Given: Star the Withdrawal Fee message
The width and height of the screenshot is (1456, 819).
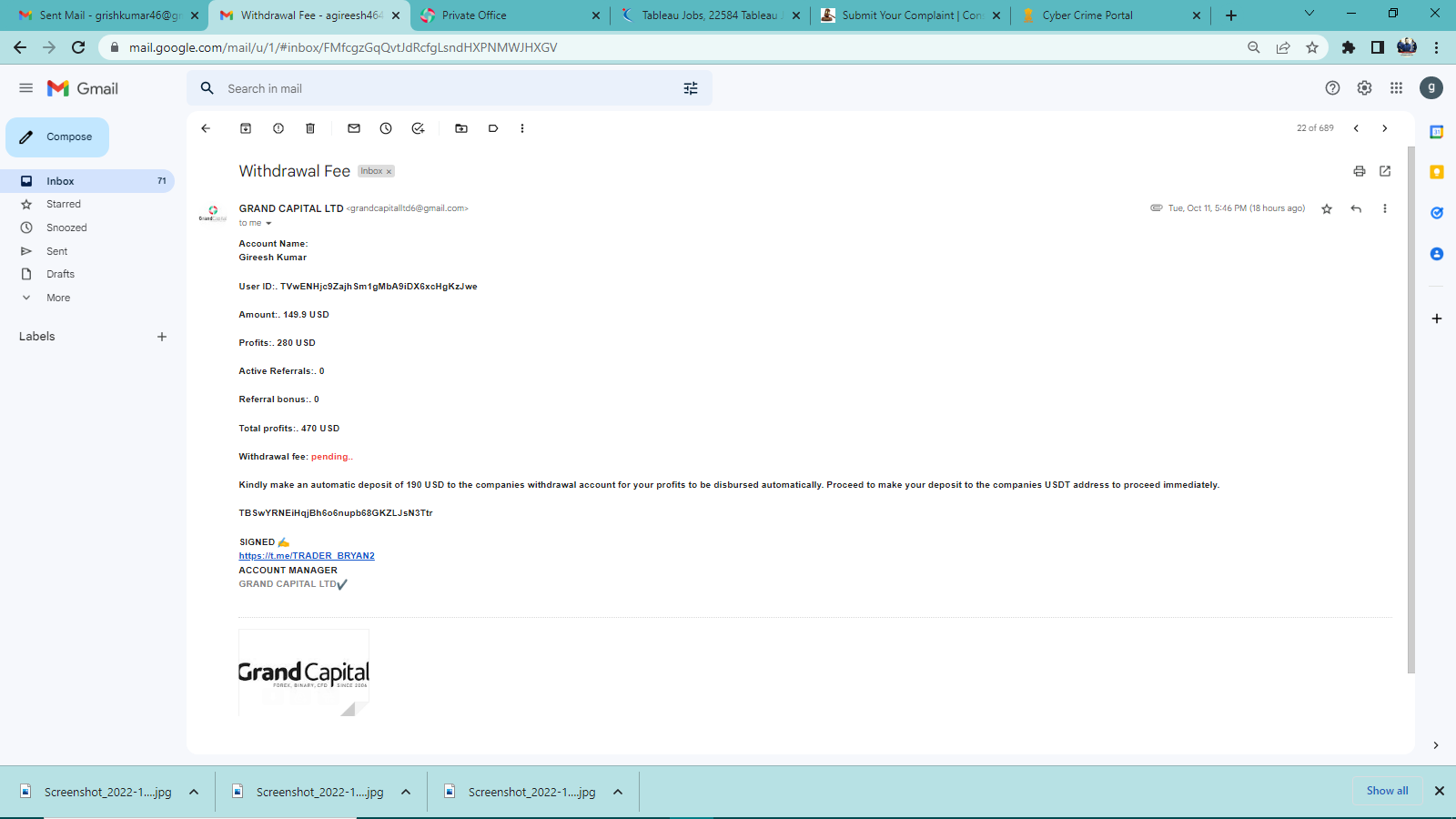Looking at the screenshot, I should pos(1327,208).
